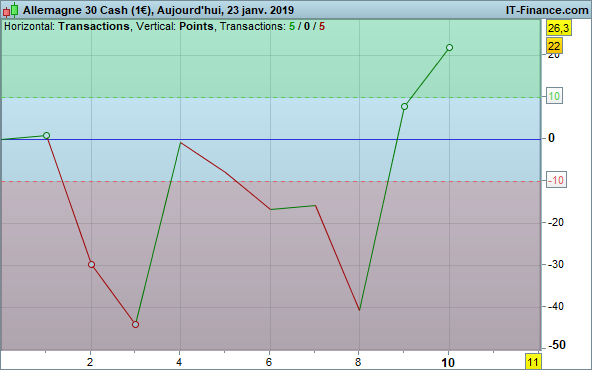Click the '0' label on vertical axis
Image resolution: width=592 pixels, height=370 pixels.
click(551, 138)
